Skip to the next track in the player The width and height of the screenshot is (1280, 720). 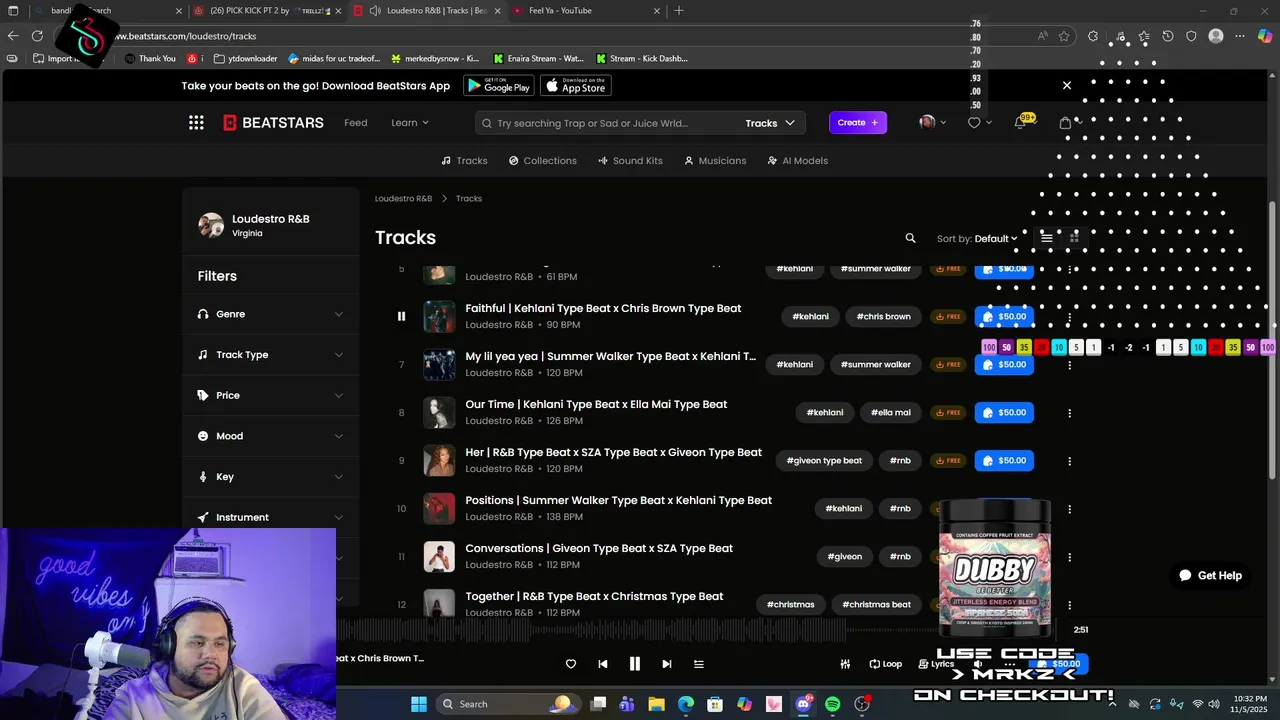click(x=666, y=664)
